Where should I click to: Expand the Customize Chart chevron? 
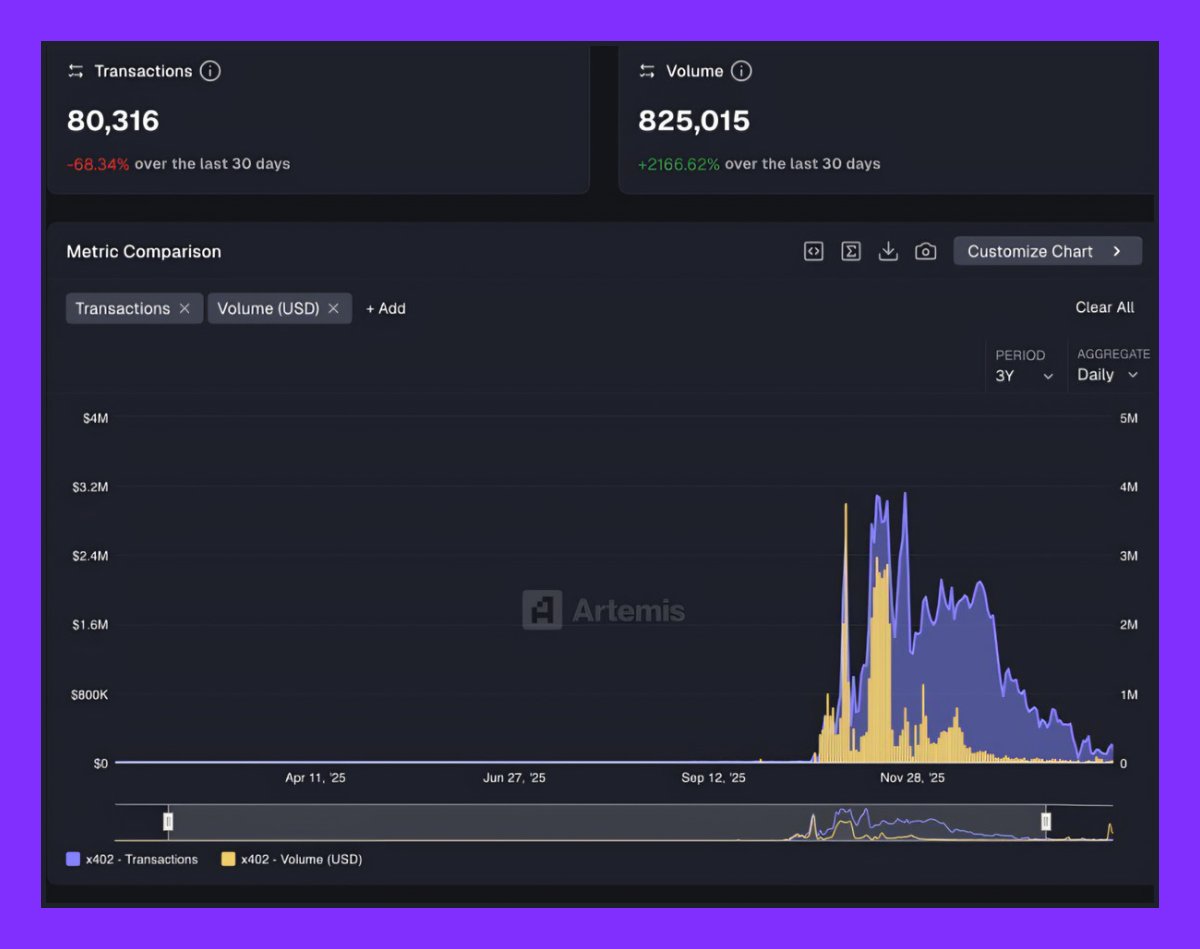point(1119,251)
